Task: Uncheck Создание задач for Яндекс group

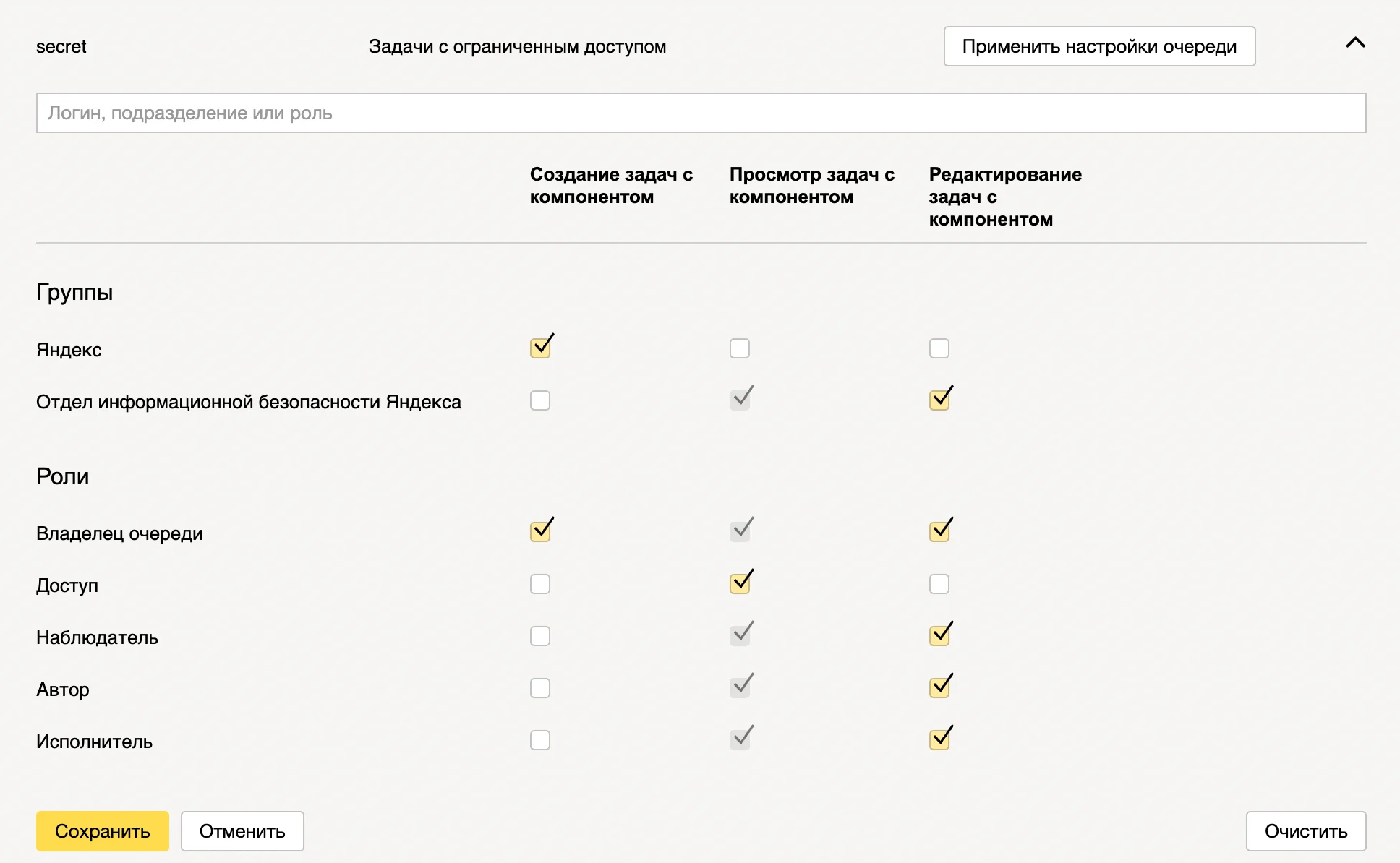Action: (540, 348)
